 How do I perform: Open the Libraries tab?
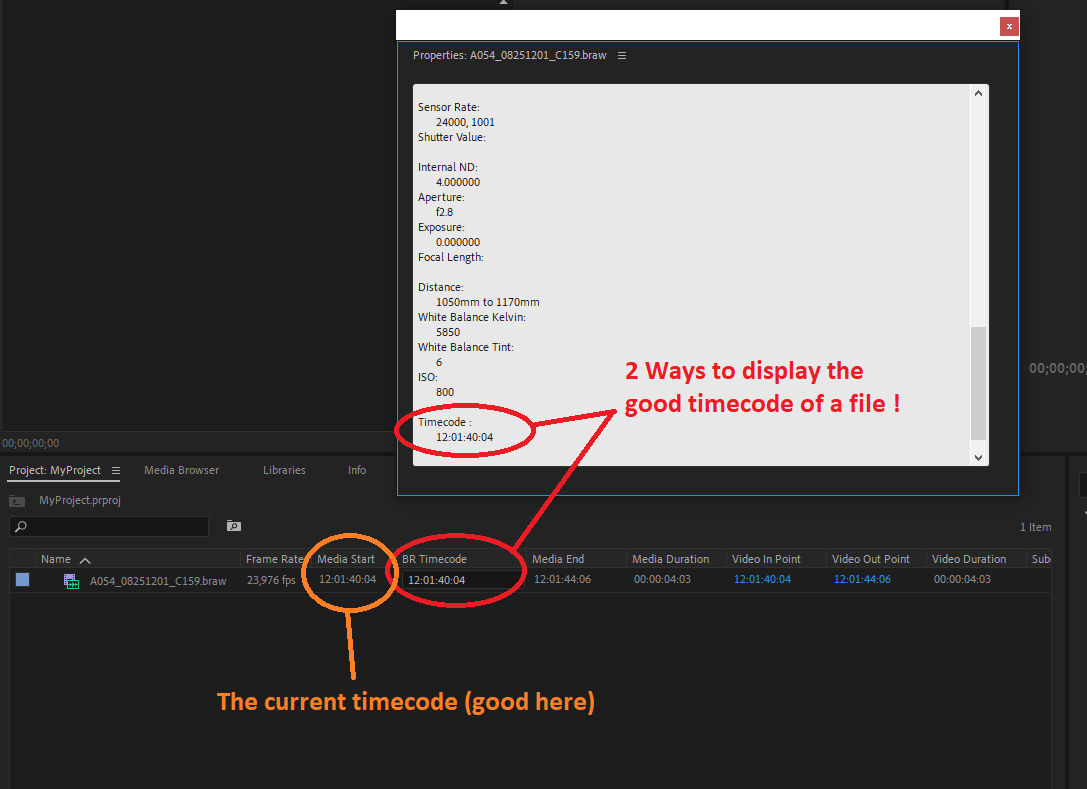[x=284, y=470]
